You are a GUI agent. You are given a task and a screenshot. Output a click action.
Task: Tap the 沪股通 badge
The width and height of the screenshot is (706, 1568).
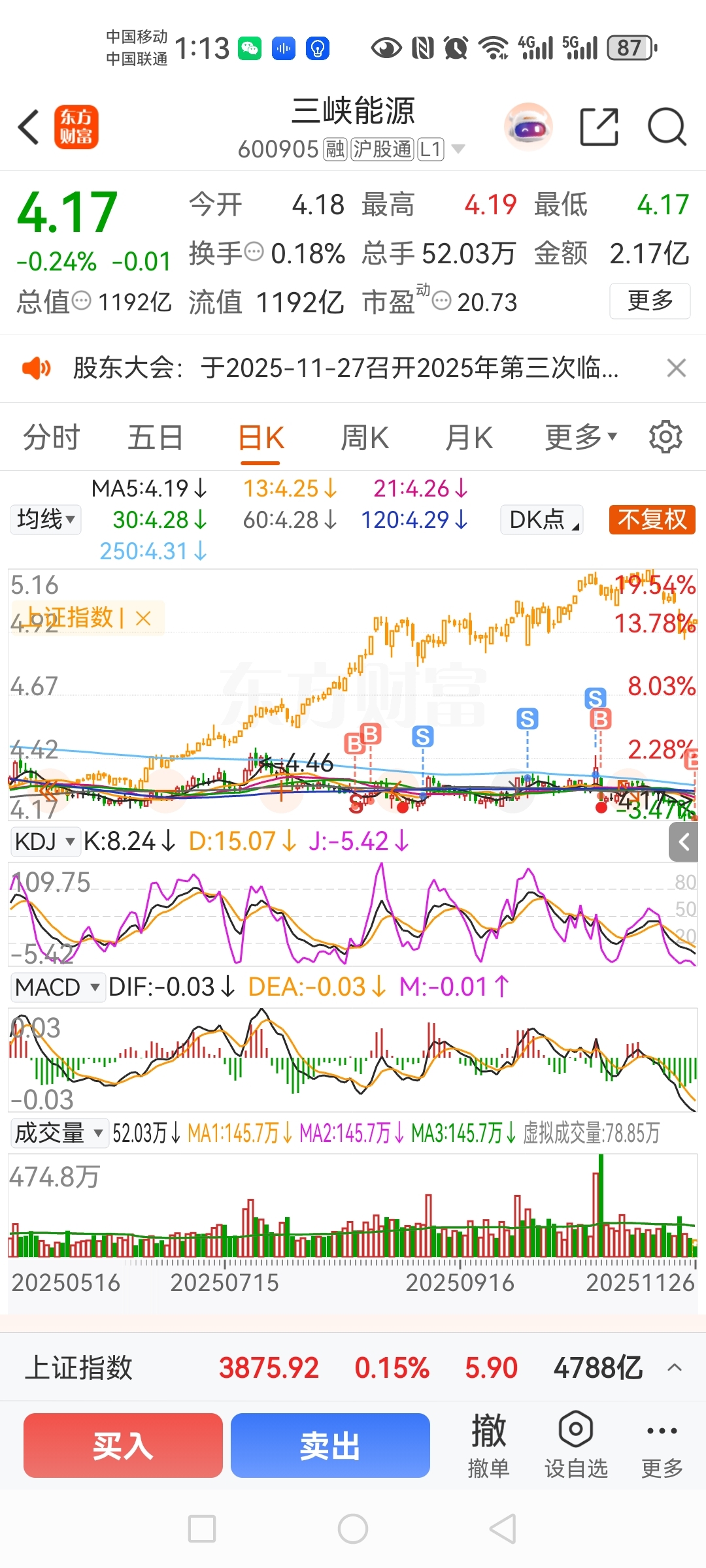[x=382, y=150]
